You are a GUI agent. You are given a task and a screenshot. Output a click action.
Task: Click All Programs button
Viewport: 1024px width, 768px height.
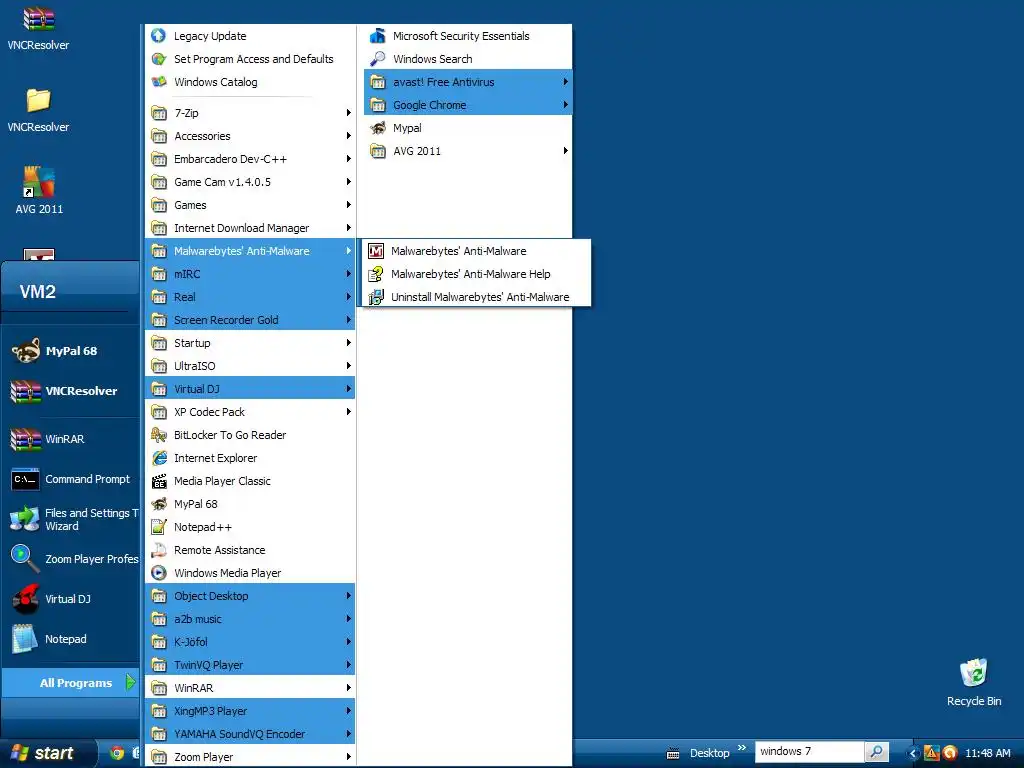[x=71, y=683]
